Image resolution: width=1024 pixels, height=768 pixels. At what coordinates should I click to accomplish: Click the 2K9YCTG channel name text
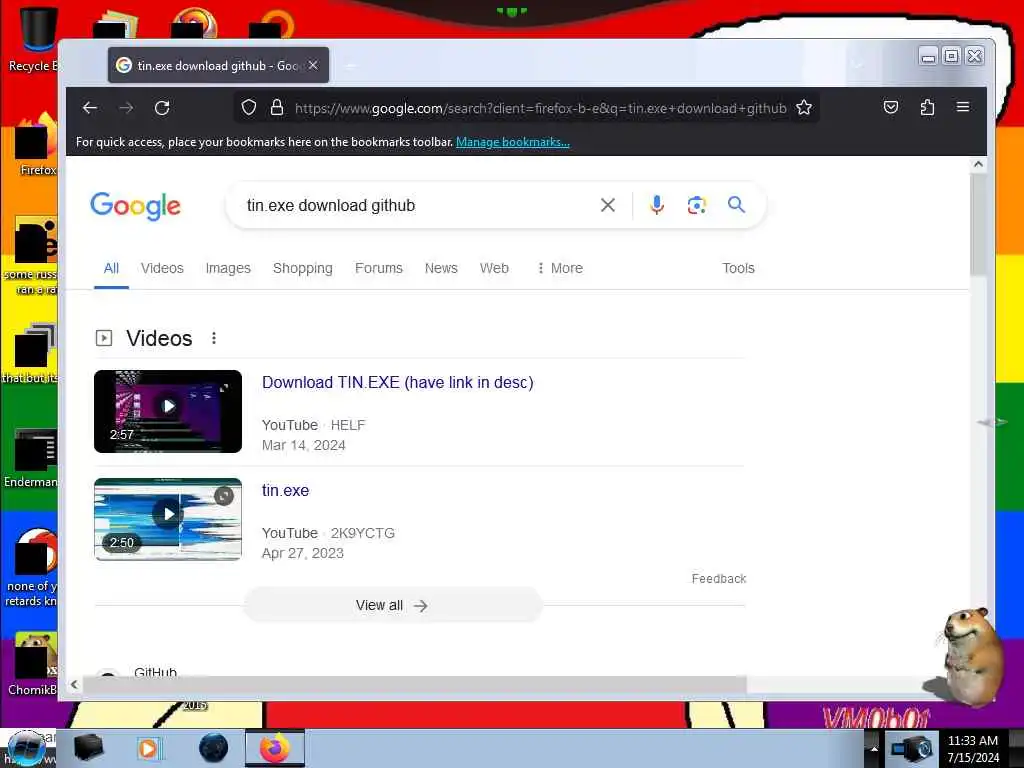click(x=362, y=533)
